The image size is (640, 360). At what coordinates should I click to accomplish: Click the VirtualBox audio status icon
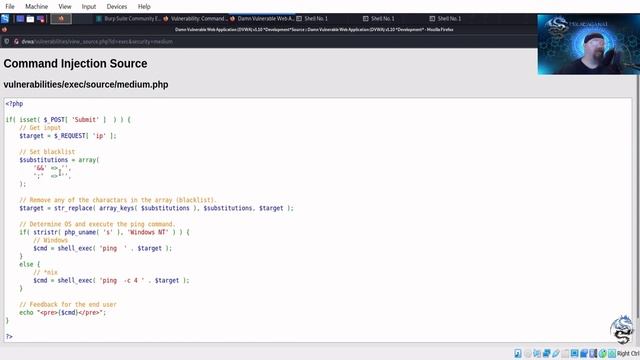[x=537, y=353]
